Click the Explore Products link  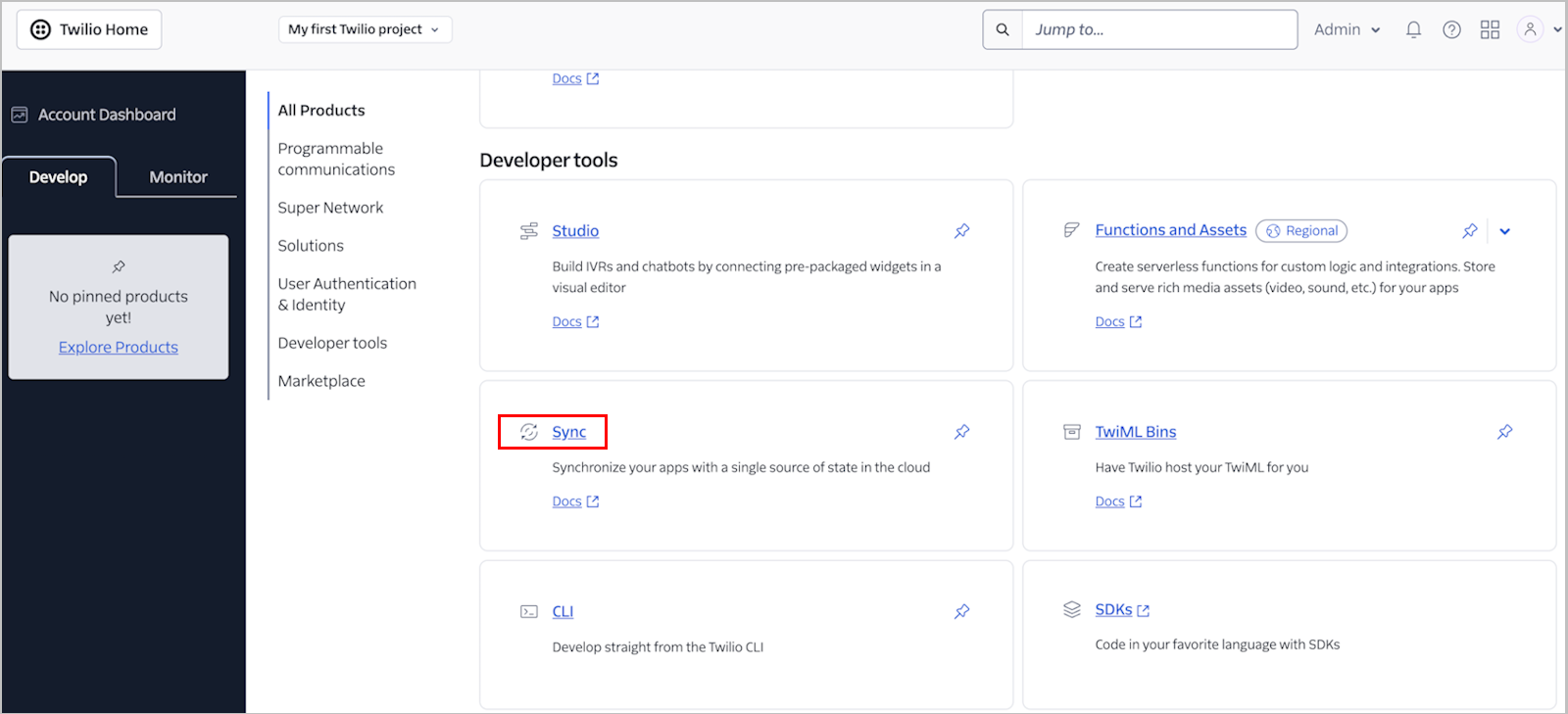pyautogui.click(x=119, y=347)
